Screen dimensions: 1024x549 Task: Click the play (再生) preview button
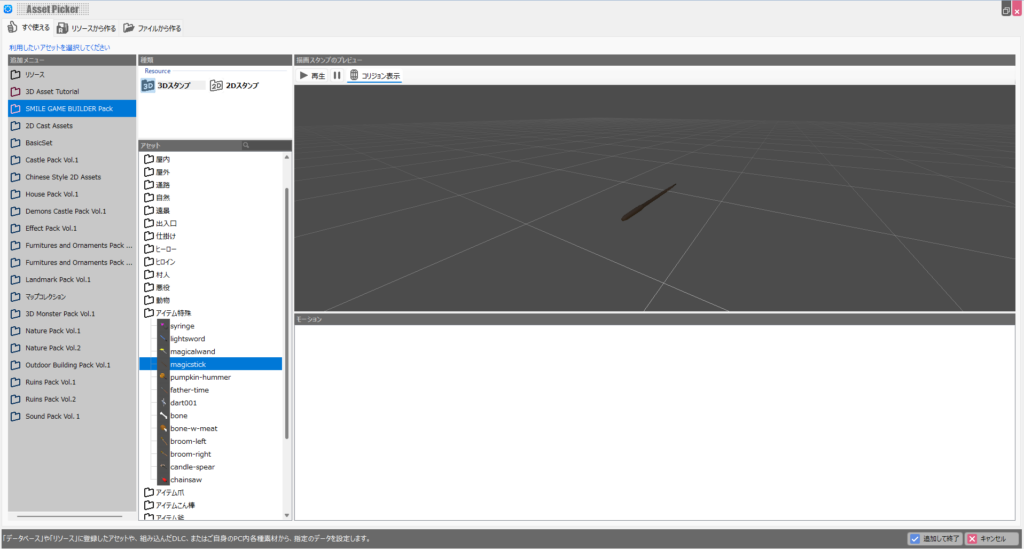click(312, 76)
